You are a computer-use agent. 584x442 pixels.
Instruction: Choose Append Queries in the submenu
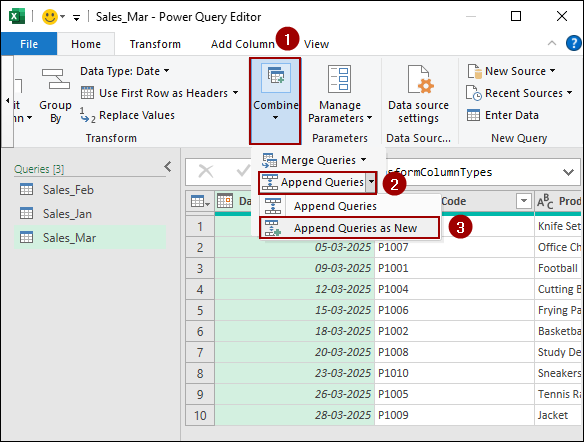coord(350,206)
